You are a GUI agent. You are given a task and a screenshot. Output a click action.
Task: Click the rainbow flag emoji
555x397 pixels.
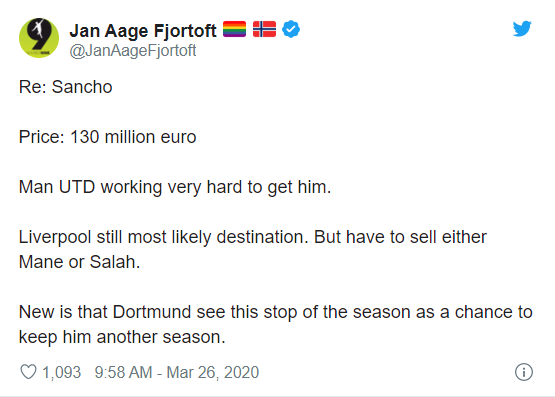pyautogui.click(x=234, y=29)
